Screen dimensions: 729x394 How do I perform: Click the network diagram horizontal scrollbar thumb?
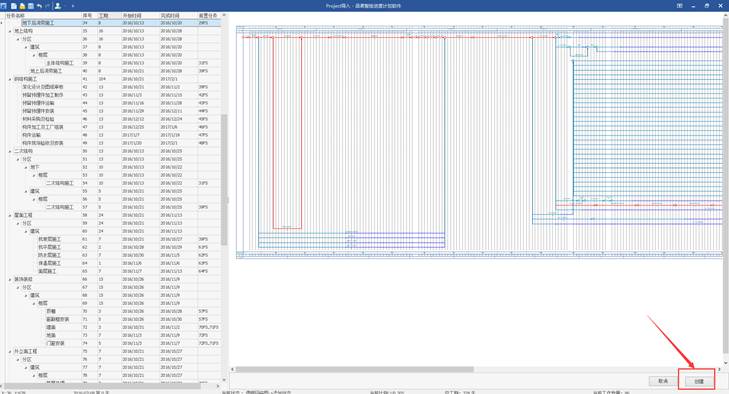pyautogui.click(x=355, y=369)
